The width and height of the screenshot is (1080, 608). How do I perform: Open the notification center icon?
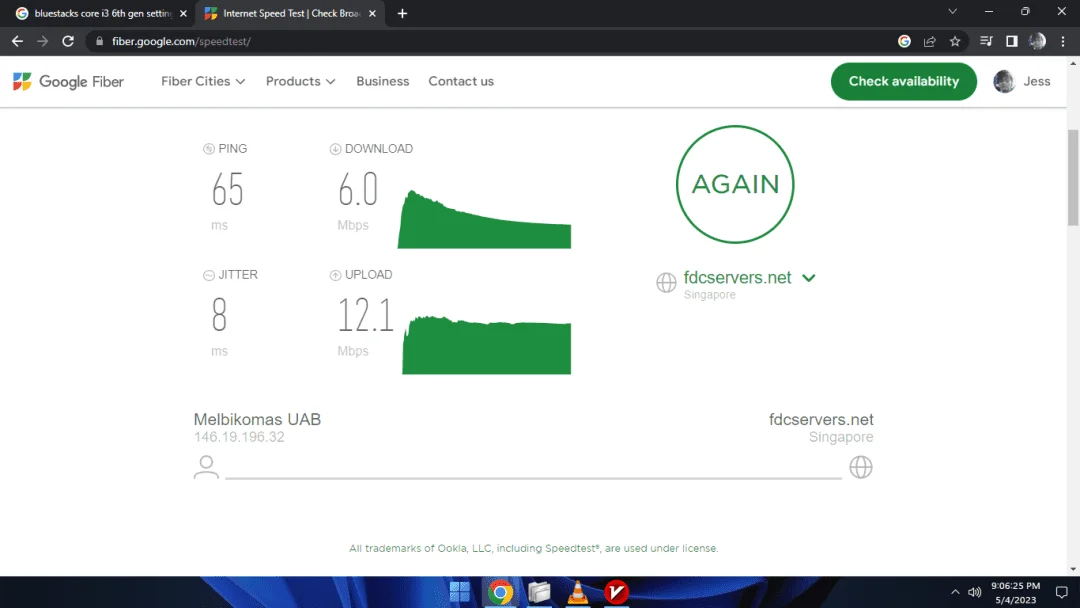click(1061, 592)
